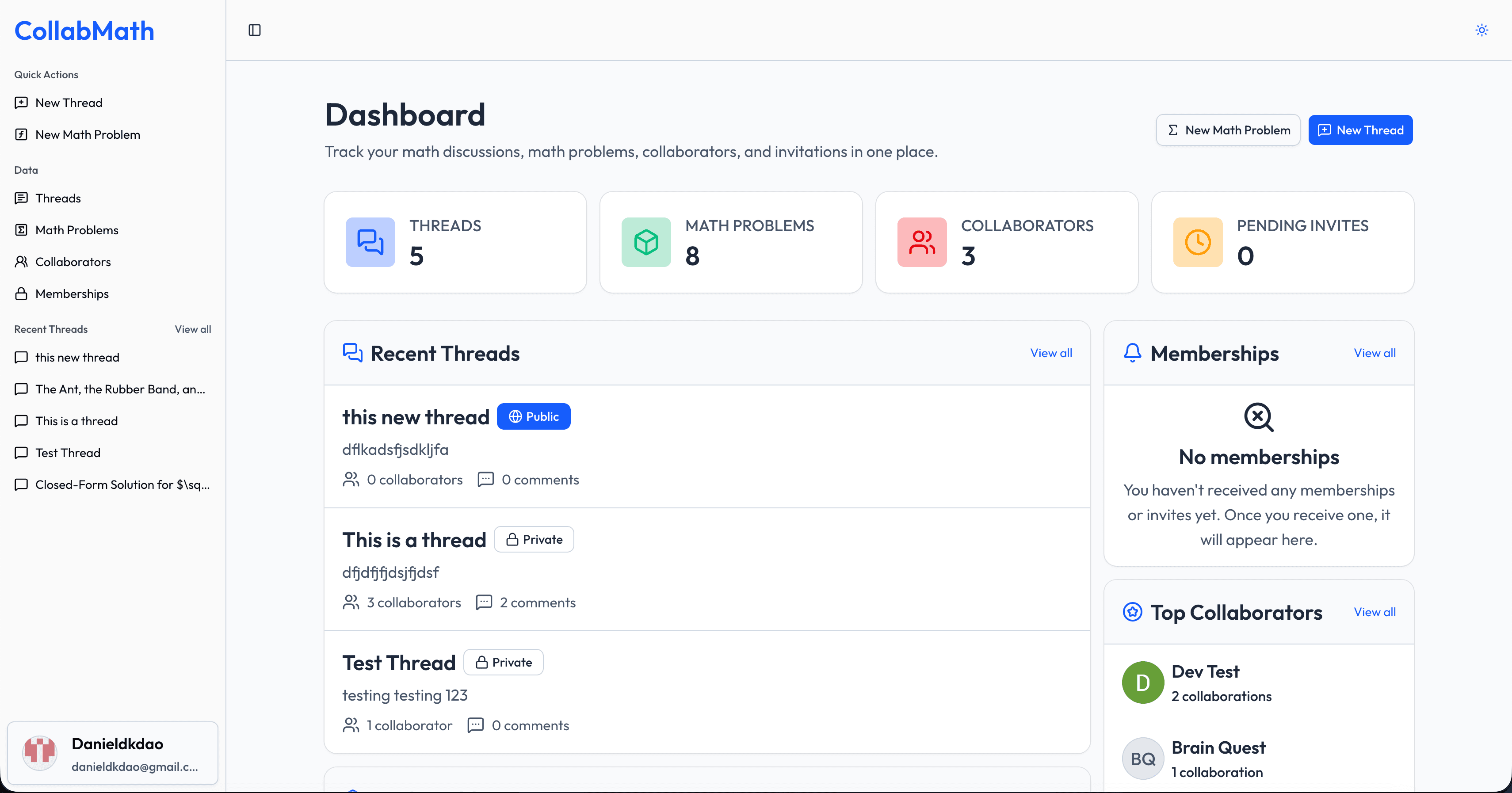Viewport: 1512px width, 793px height.
Task: Click the Collaborators count 3
Action: tap(969, 256)
